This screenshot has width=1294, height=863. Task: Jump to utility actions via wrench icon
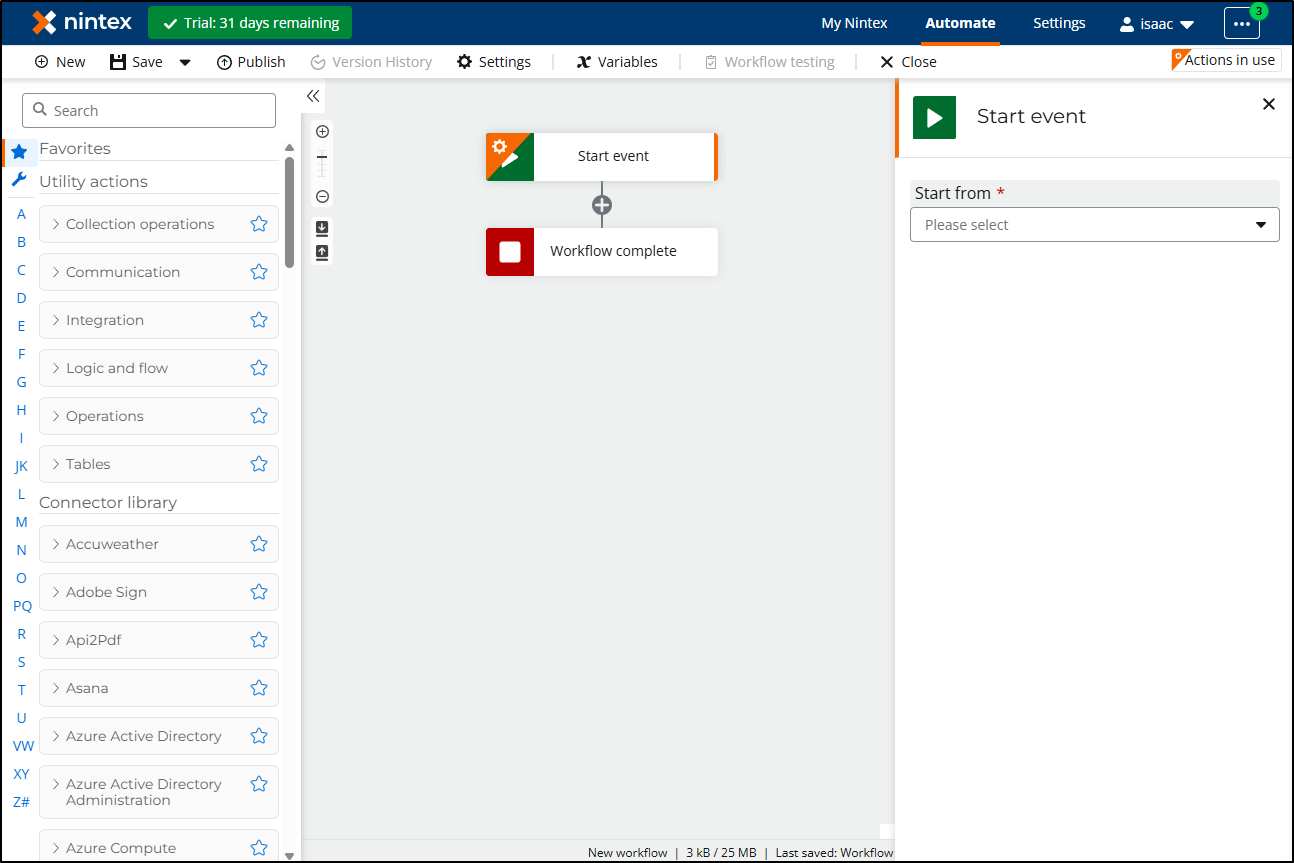(19, 180)
